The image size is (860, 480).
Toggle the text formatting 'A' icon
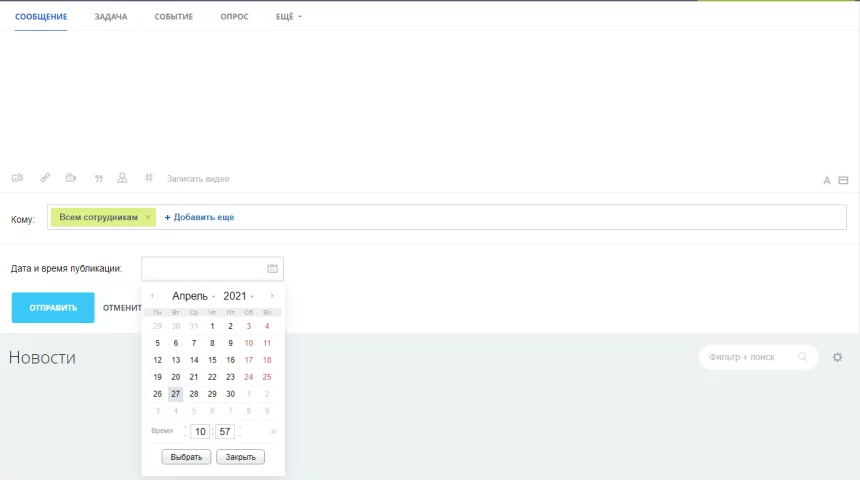point(827,181)
